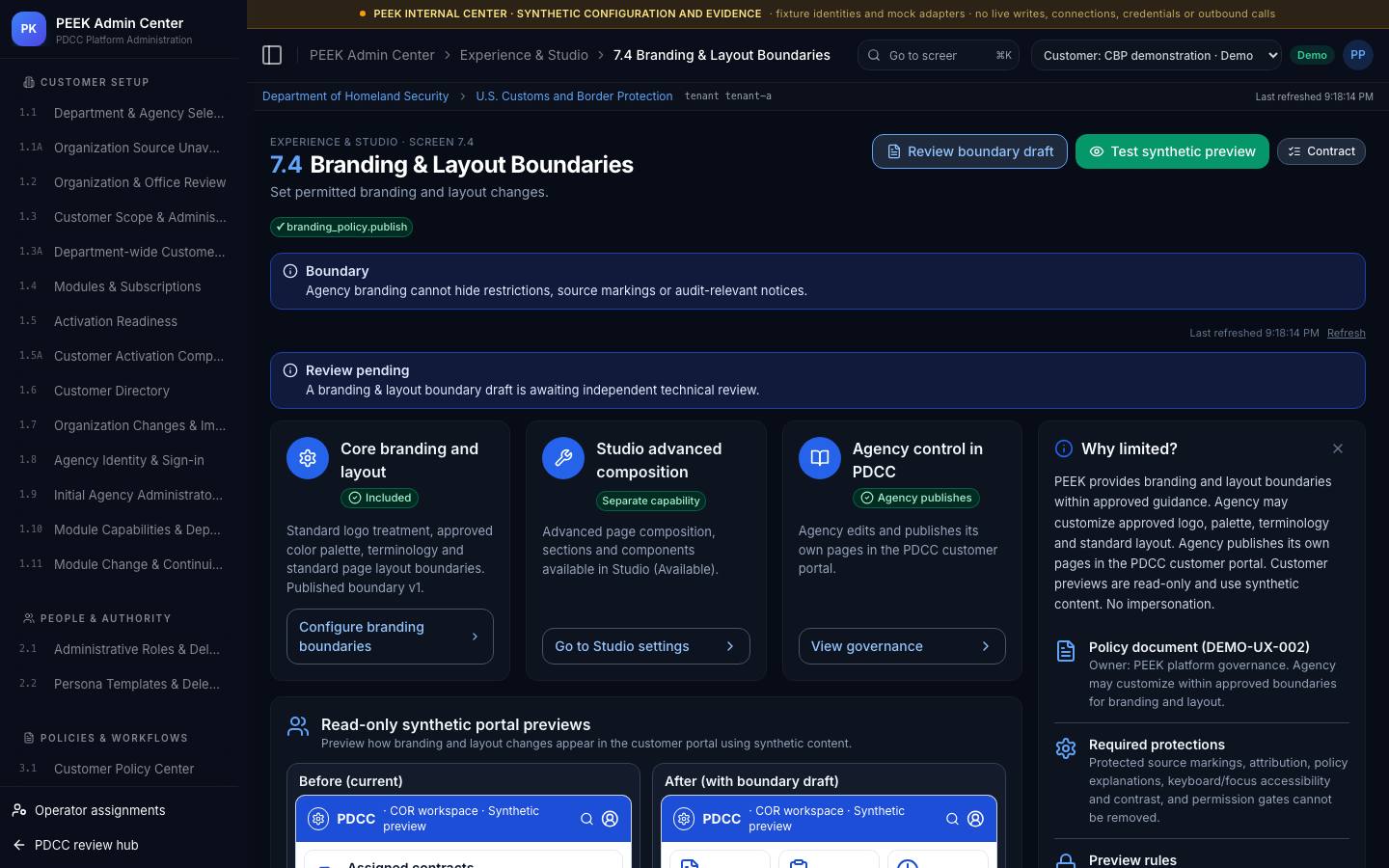1389x868 pixels.
Task: Click the Why limited info icon
Action: pyautogui.click(x=1064, y=448)
